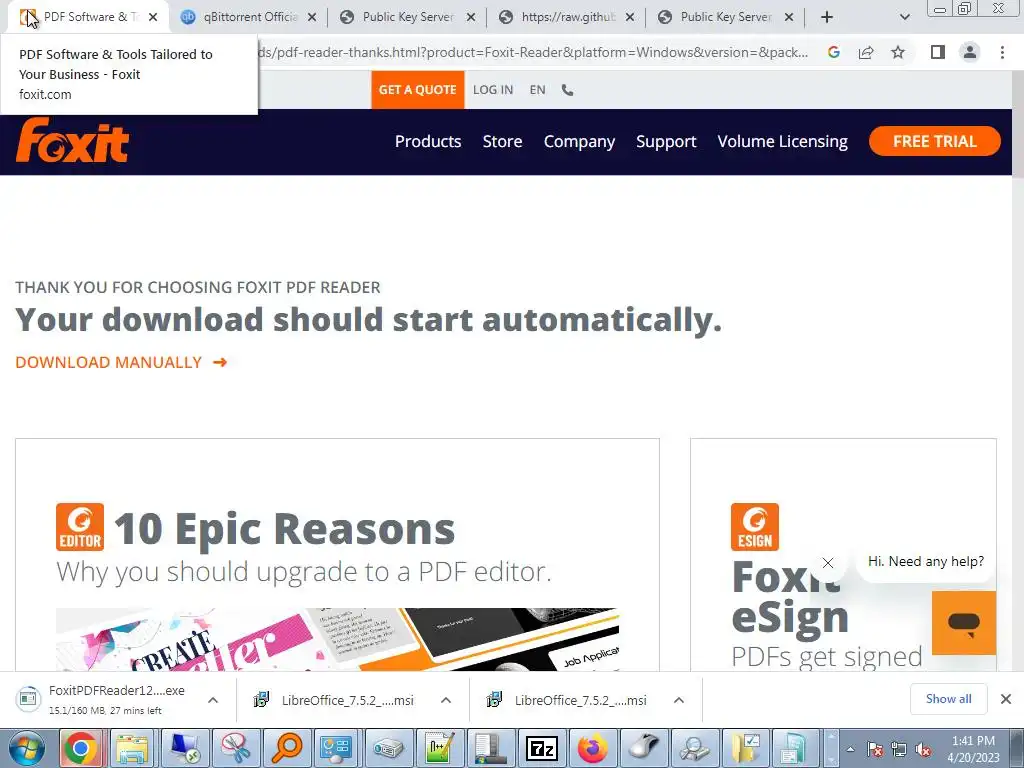
Task: Expand first LibreOffice download options chevron
Action: [x=446, y=700]
